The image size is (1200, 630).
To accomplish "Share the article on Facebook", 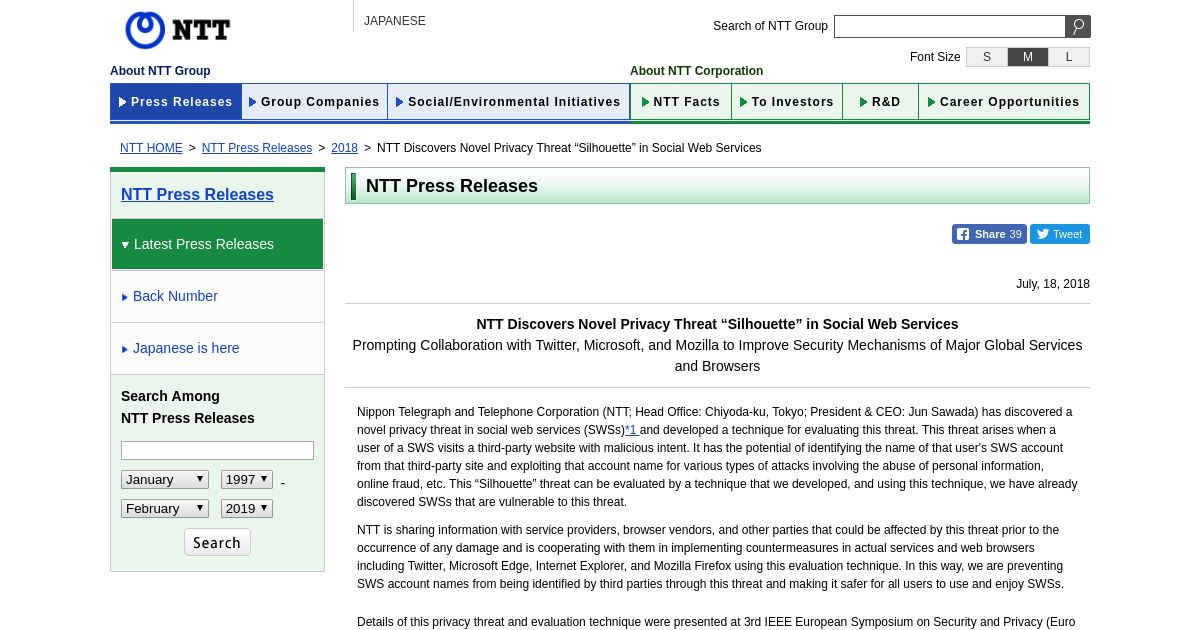I will 989,234.
